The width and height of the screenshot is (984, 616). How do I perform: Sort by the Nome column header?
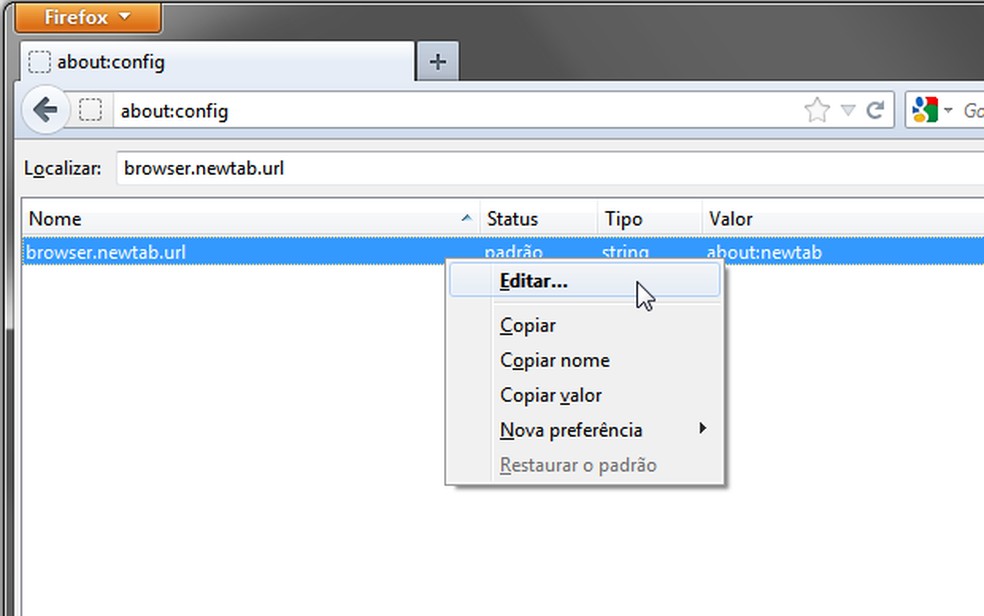(251, 218)
